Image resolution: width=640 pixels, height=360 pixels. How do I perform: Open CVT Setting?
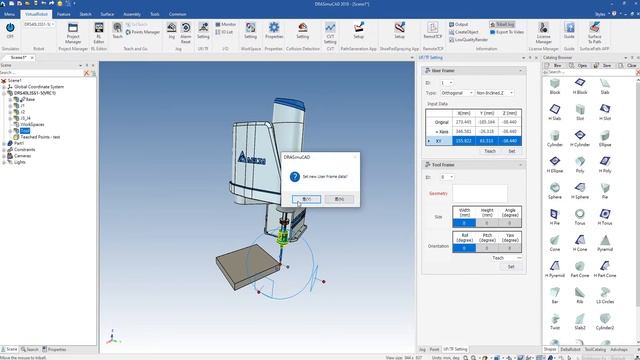(x=330, y=33)
